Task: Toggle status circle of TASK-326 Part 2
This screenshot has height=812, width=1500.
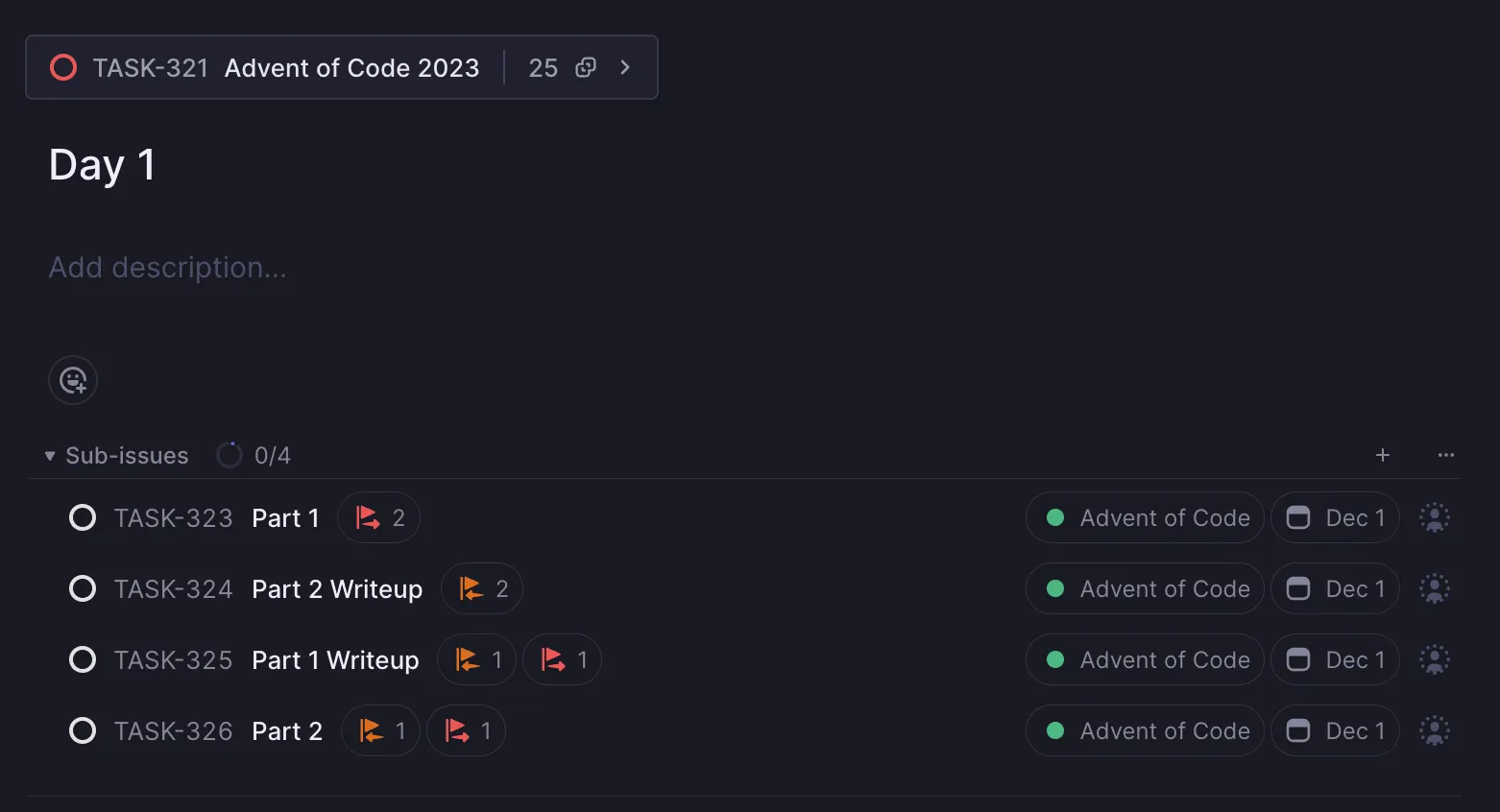Action: 83,731
